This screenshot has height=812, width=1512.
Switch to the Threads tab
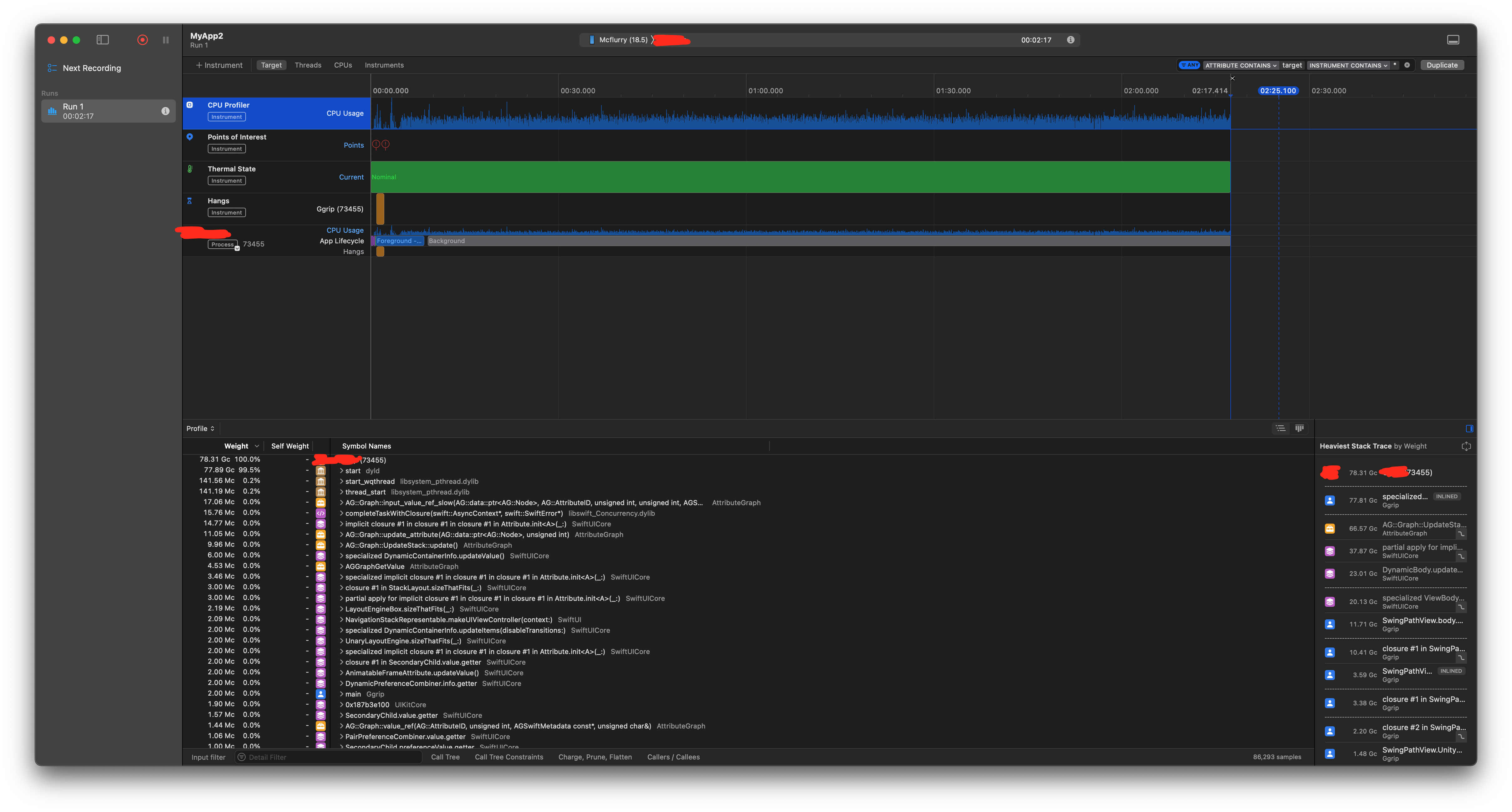pos(308,65)
